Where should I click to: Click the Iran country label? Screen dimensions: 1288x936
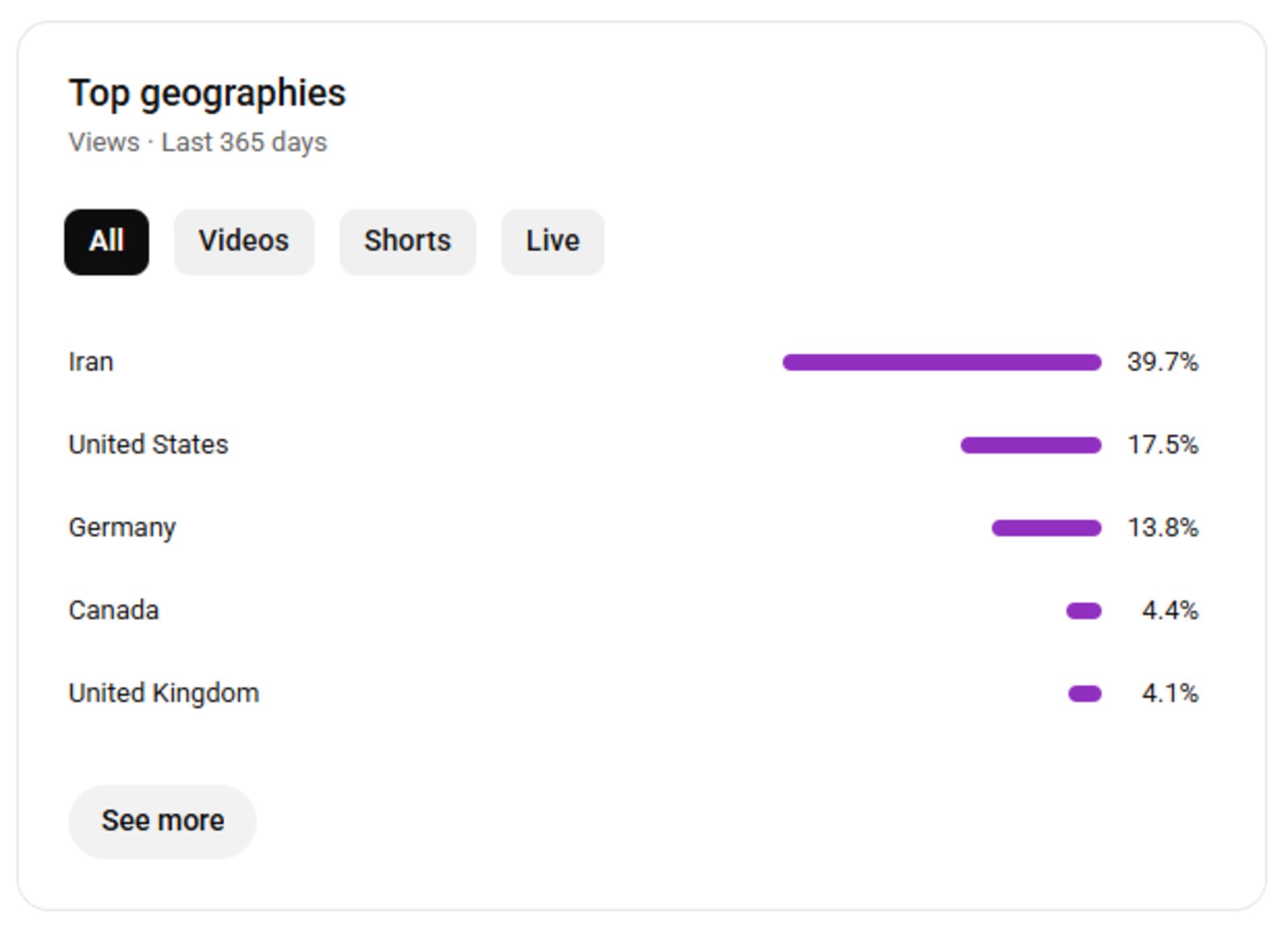click(91, 362)
